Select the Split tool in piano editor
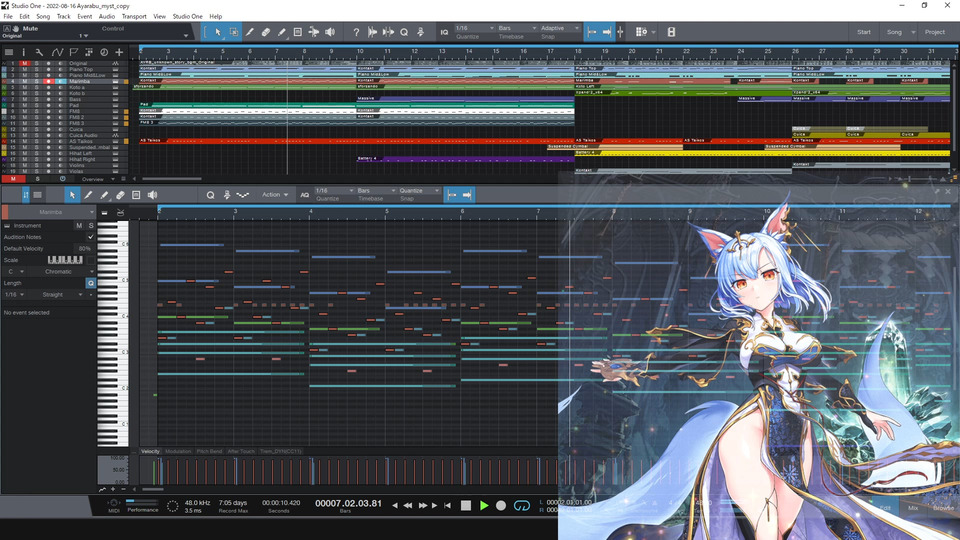The width and height of the screenshot is (960, 540). pos(88,195)
